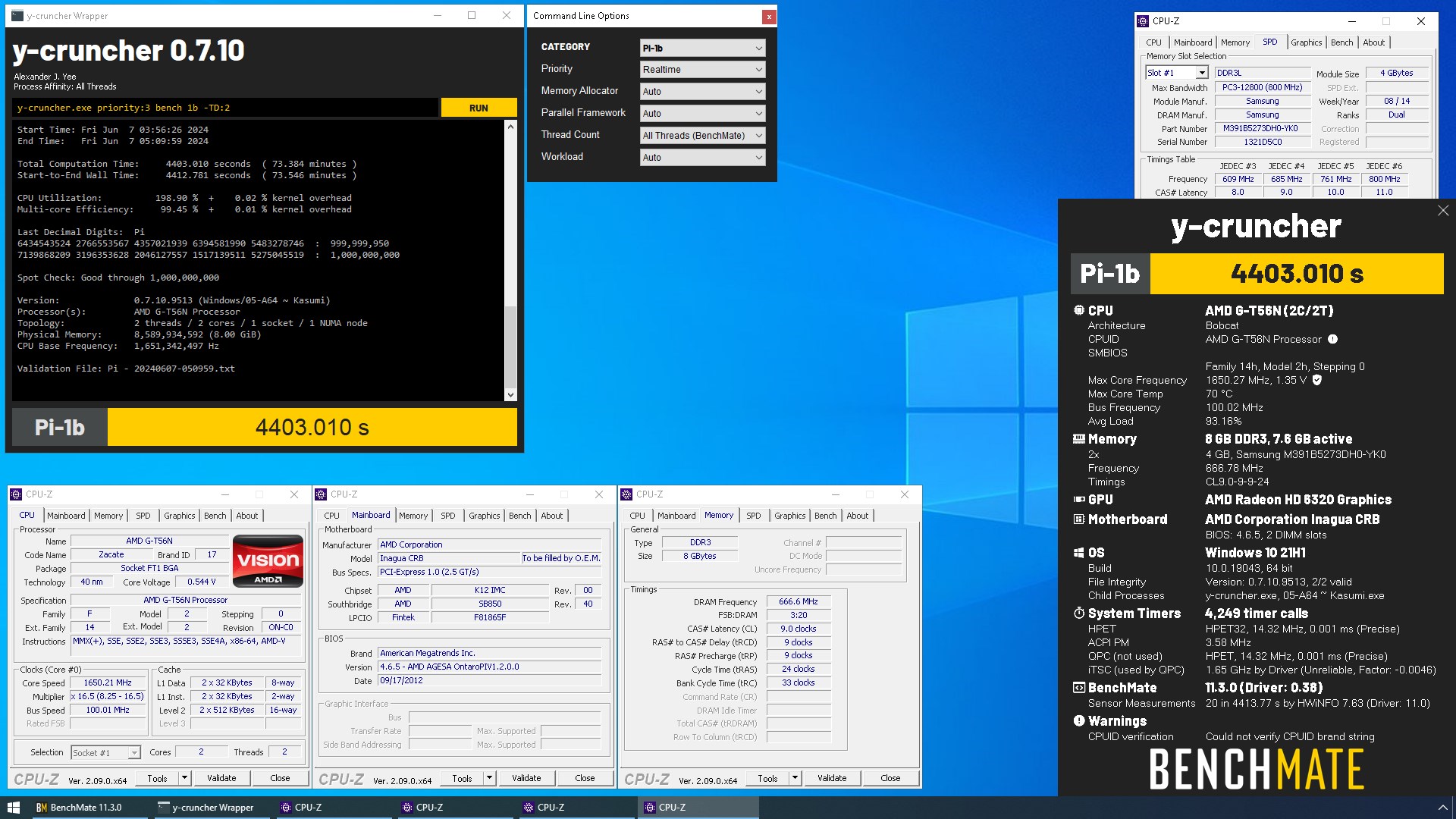The height and width of the screenshot is (819, 1456).
Task: Click the AMD Vision logo in CPU-Z
Action: 268,561
